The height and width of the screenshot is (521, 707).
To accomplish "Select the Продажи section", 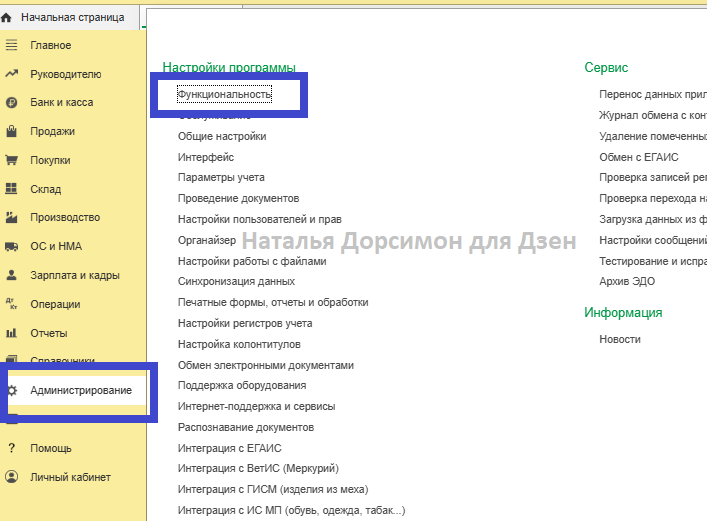I will 53,132.
